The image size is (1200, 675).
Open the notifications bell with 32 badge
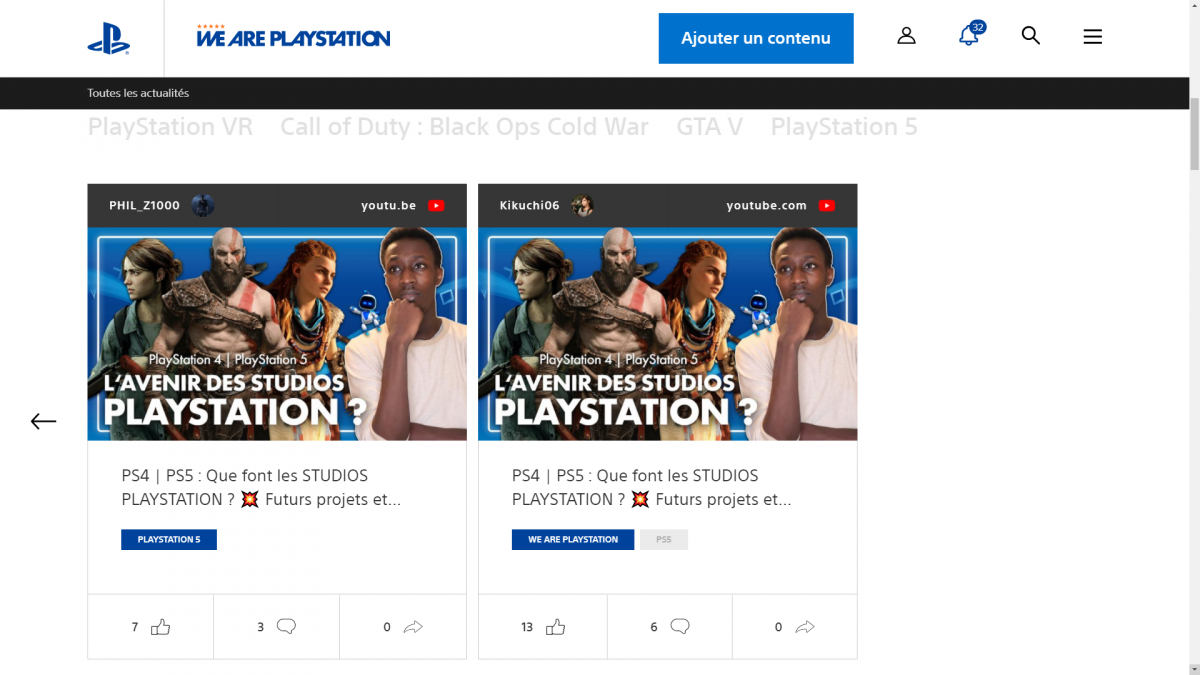pyautogui.click(x=968, y=36)
